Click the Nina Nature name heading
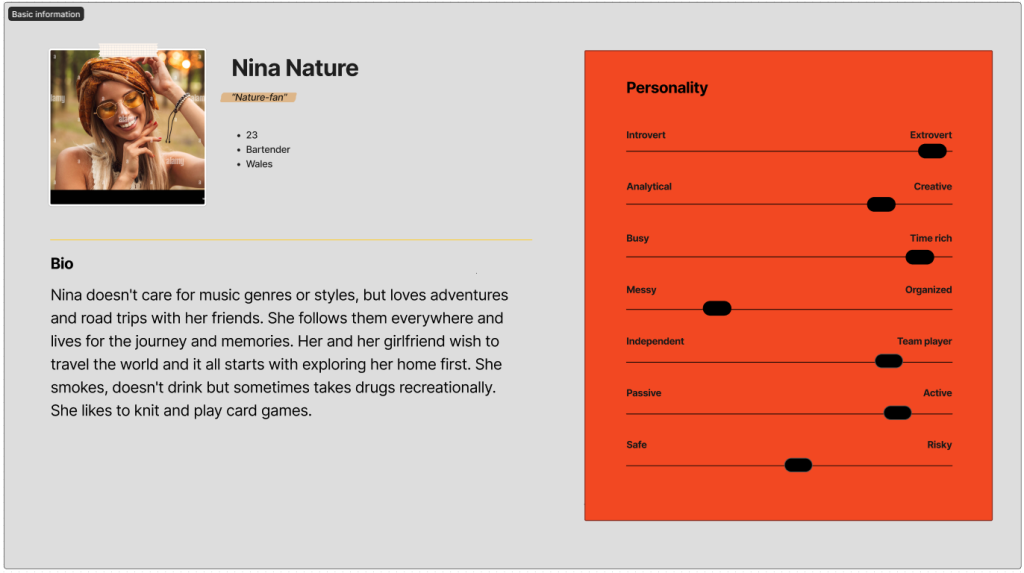Image resolution: width=1024 pixels, height=573 pixels. click(295, 68)
